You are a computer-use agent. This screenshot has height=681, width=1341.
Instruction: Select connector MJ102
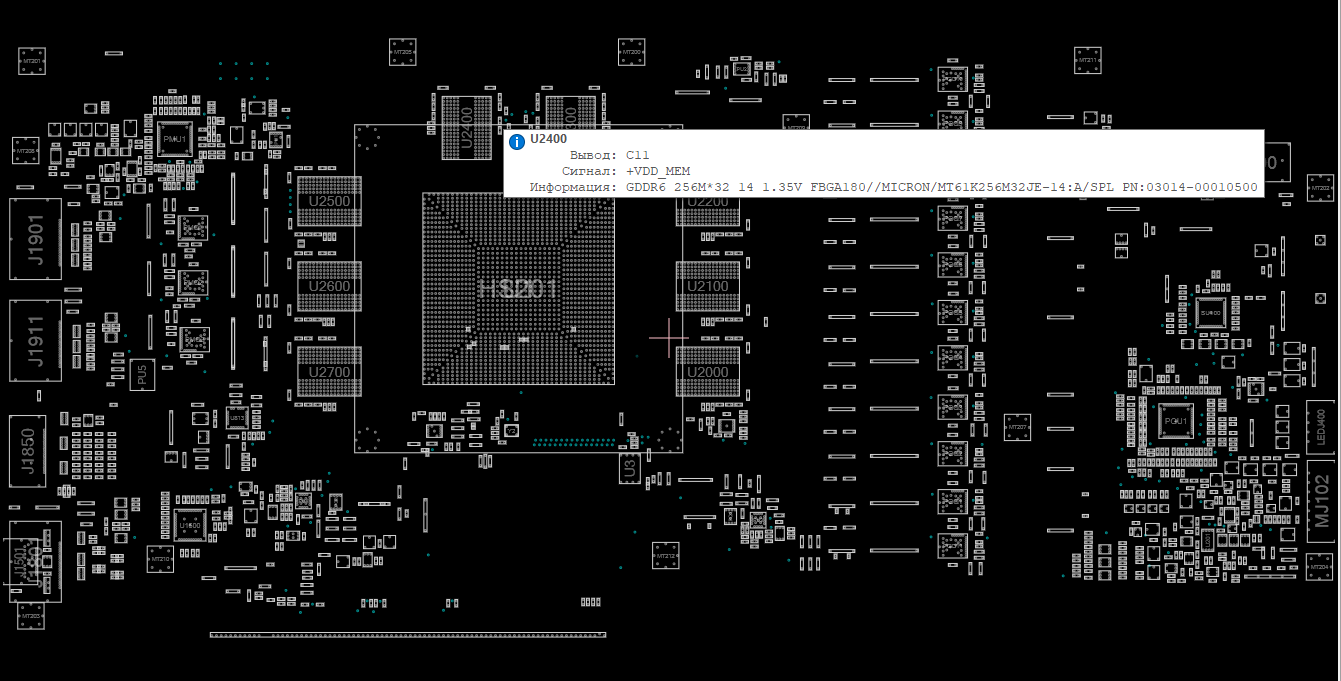[1322, 501]
